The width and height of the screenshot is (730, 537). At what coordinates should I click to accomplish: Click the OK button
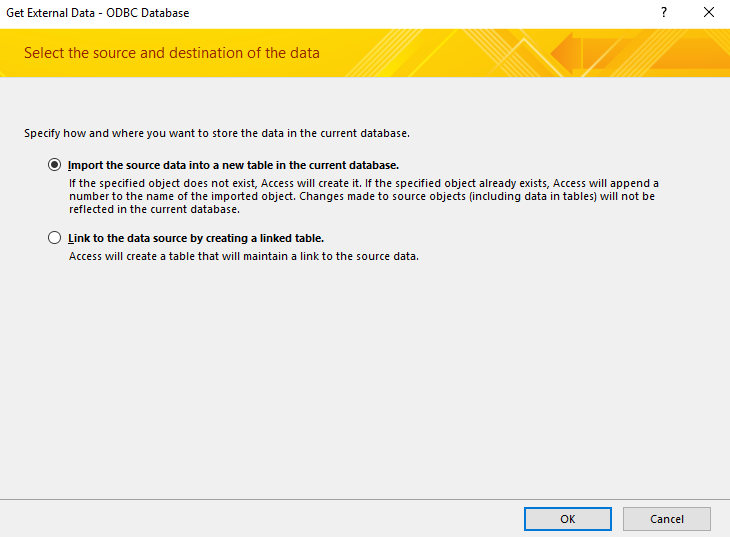[x=567, y=519]
